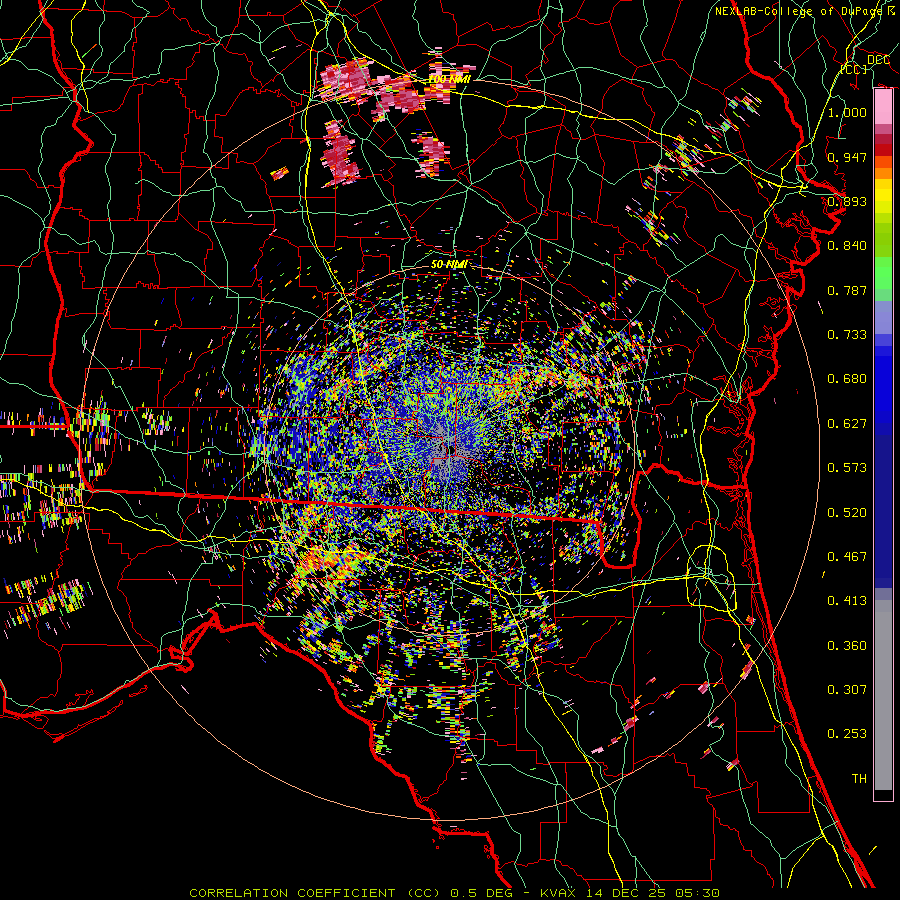Click the 0.253 scale value
Viewport: 900px width, 900px height.
point(847,734)
